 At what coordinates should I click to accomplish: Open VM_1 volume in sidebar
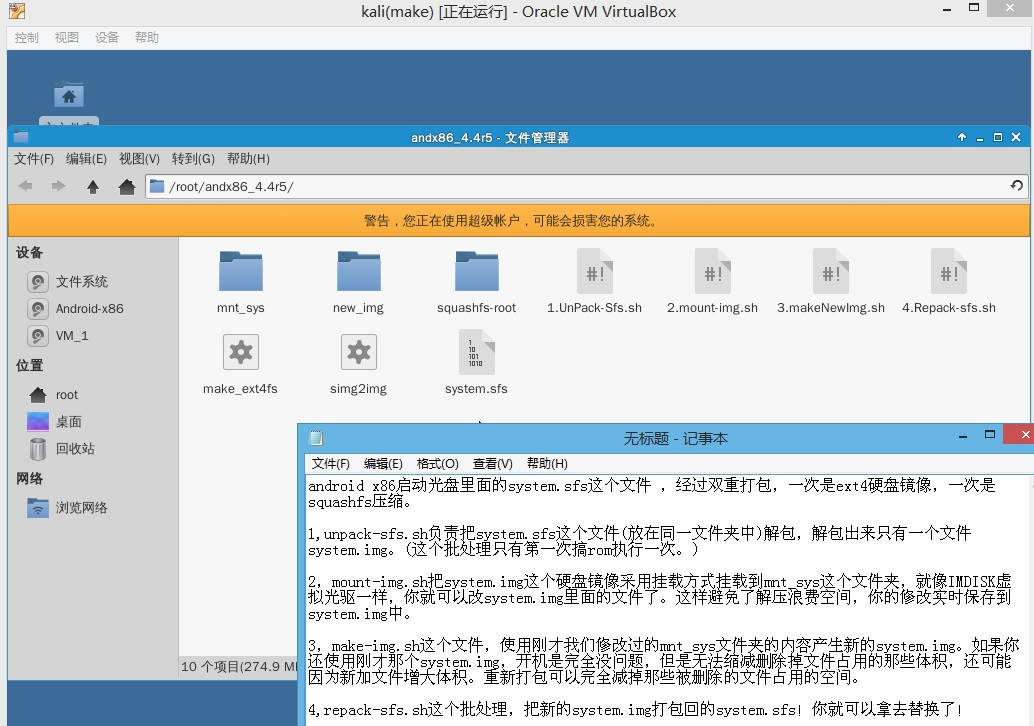pyautogui.click(x=58, y=336)
